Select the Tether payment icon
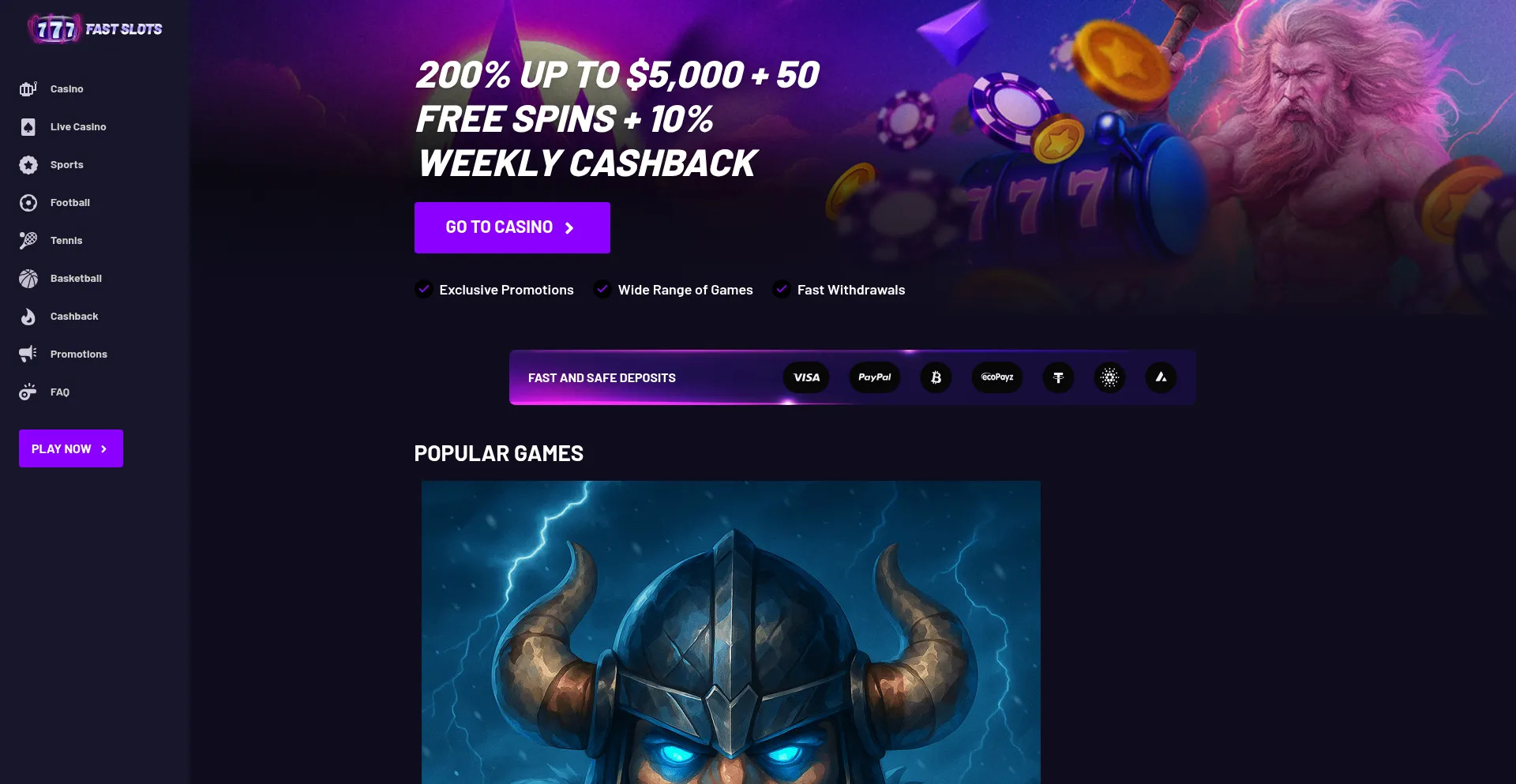The height and width of the screenshot is (784, 1516). tap(1058, 377)
